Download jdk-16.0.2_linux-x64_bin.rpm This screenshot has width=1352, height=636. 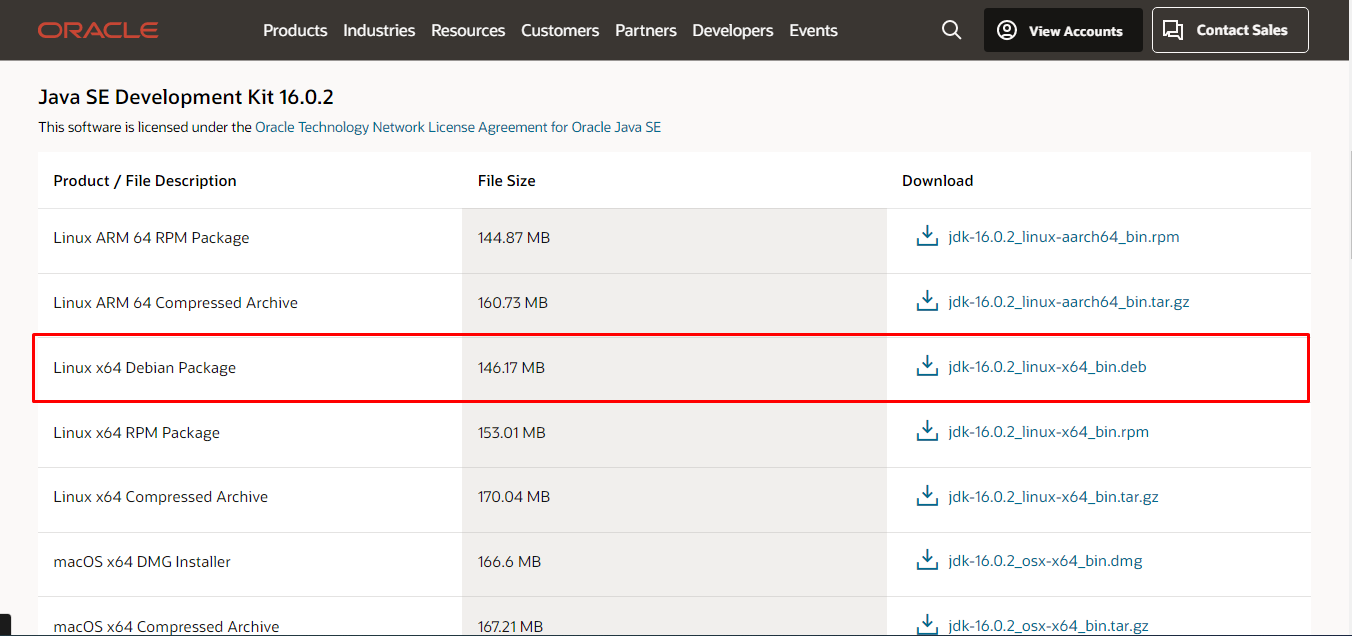point(1048,432)
